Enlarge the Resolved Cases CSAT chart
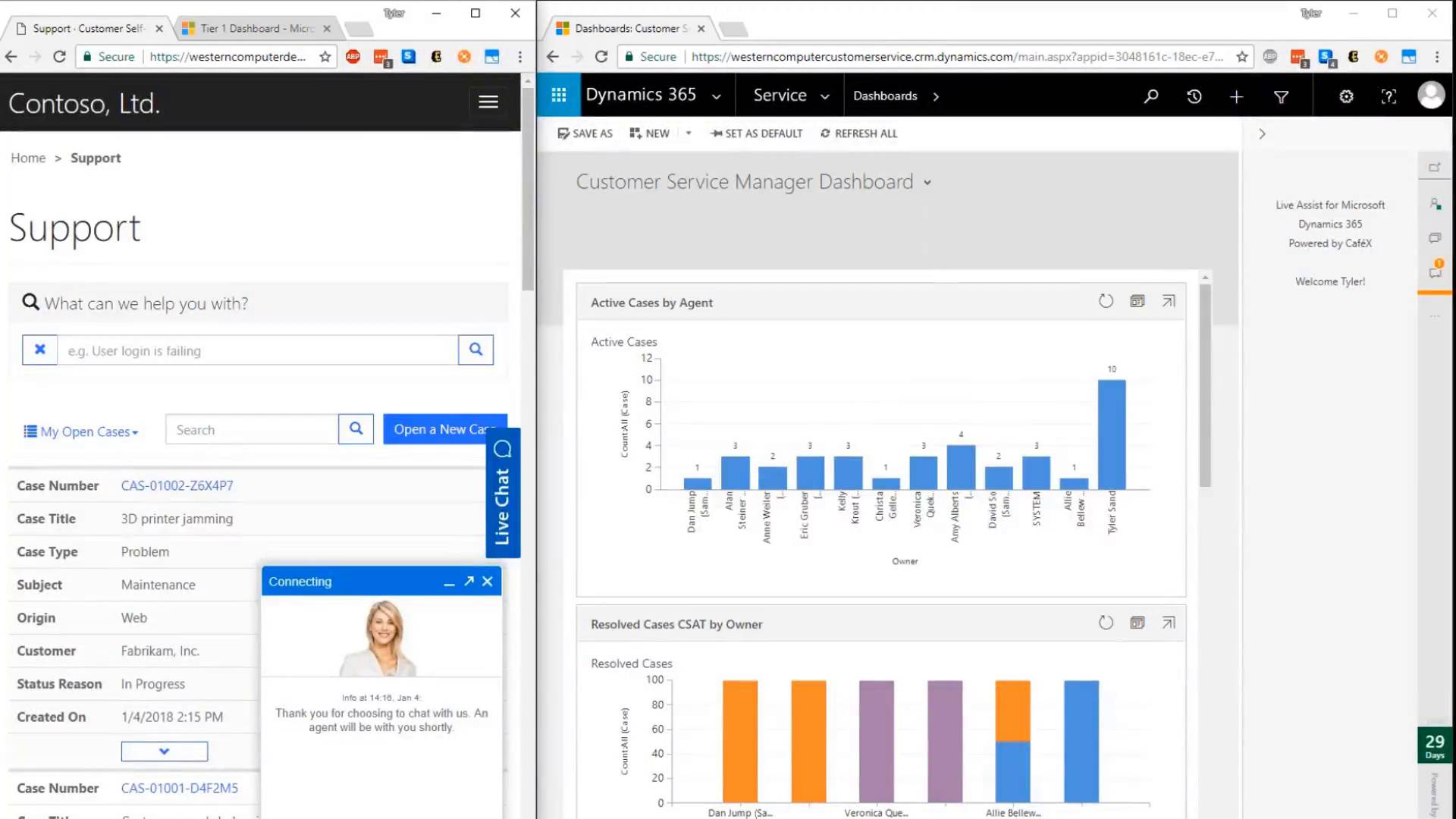Image resolution: width=1456 pixels, height=819 pixels. click(x=1168, y=623)
